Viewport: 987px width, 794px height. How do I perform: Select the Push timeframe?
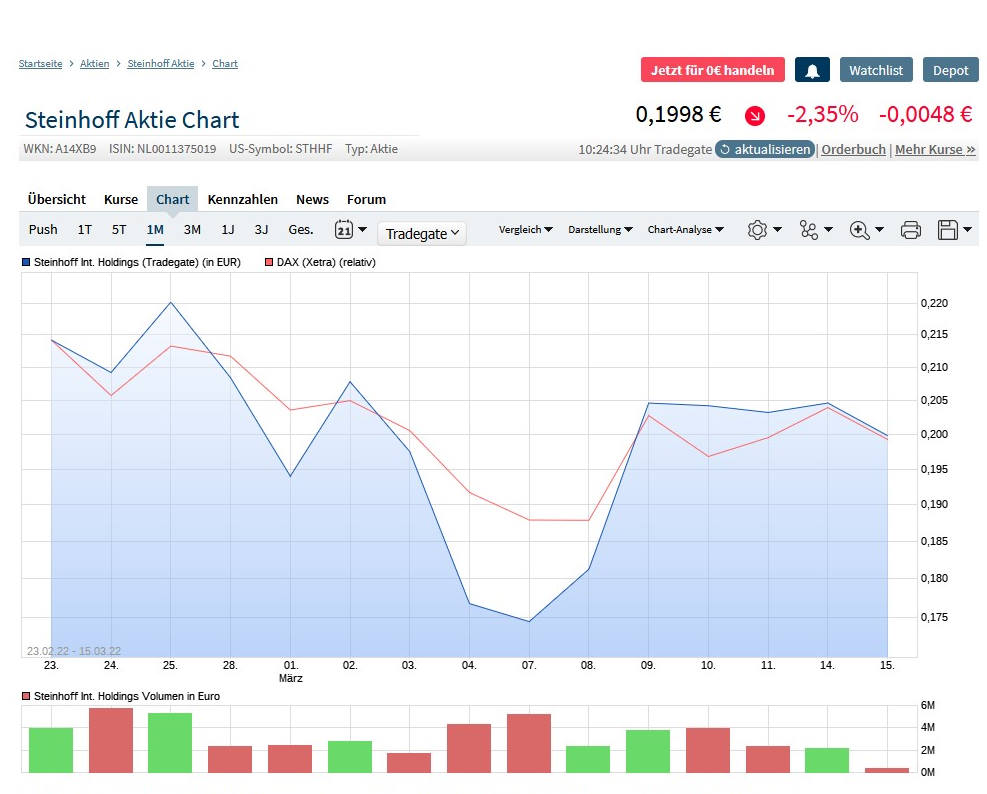click(x=43, y=229)
